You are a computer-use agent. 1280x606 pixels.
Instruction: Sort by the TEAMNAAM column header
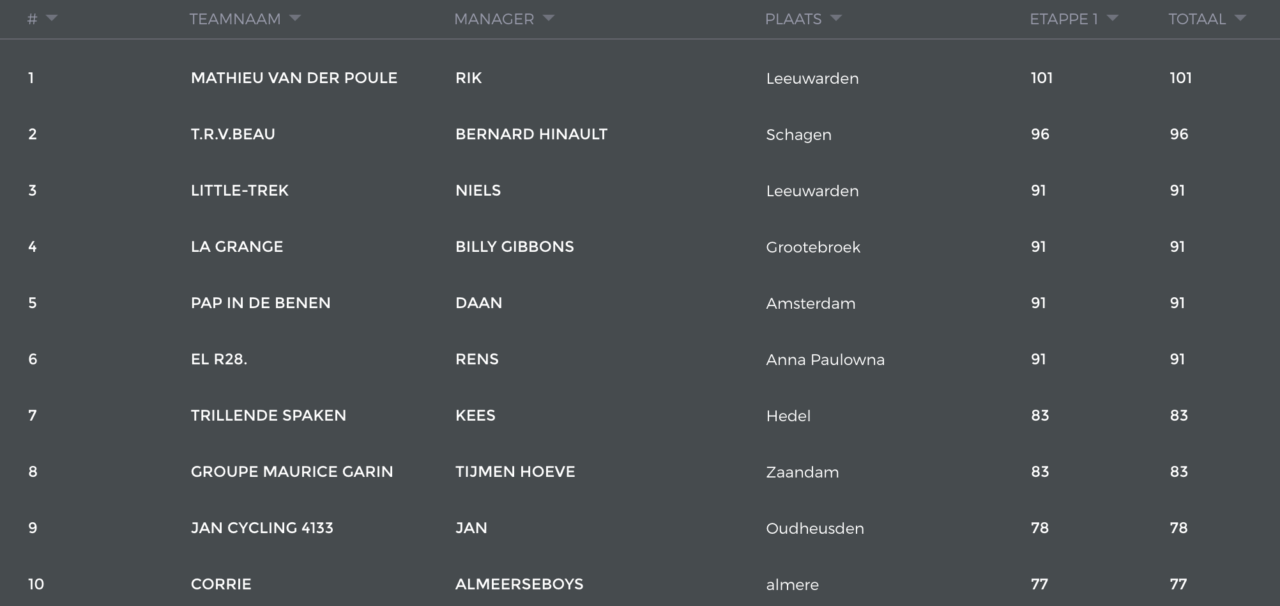[236, 19]
